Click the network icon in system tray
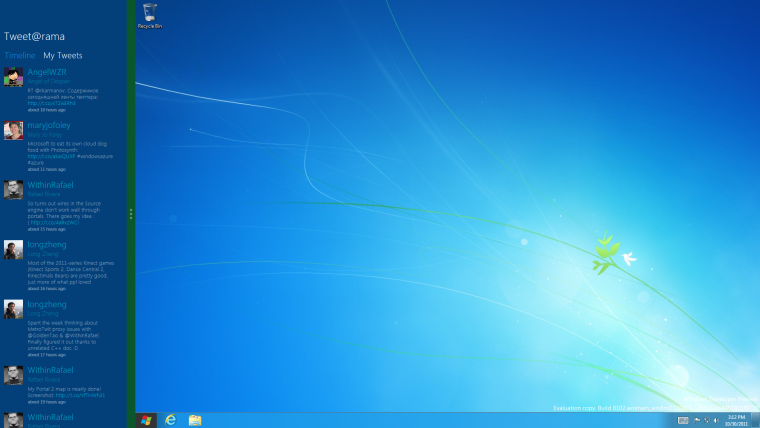Image resolution: width=760 pixels, height=428 pixels. [707, 420]
